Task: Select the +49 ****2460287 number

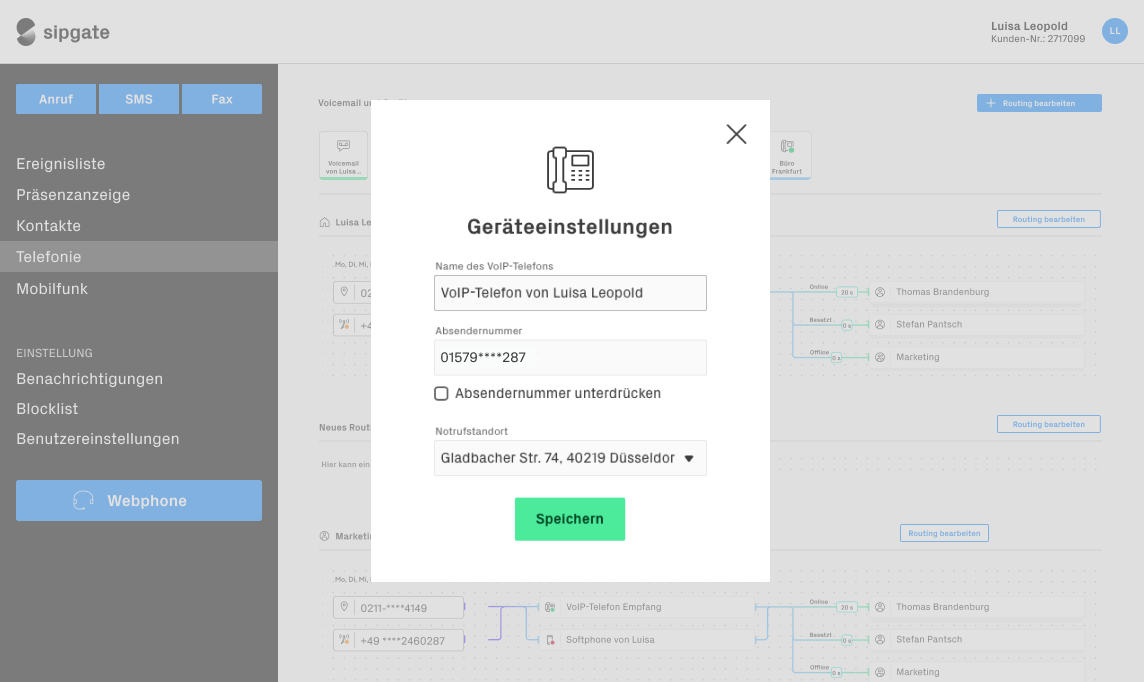Action: point(398,640)
